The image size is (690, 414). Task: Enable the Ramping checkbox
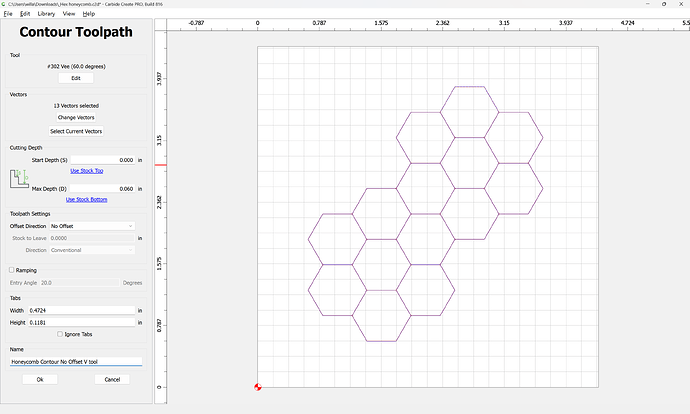pyautogui.click(x=12, y=270)
